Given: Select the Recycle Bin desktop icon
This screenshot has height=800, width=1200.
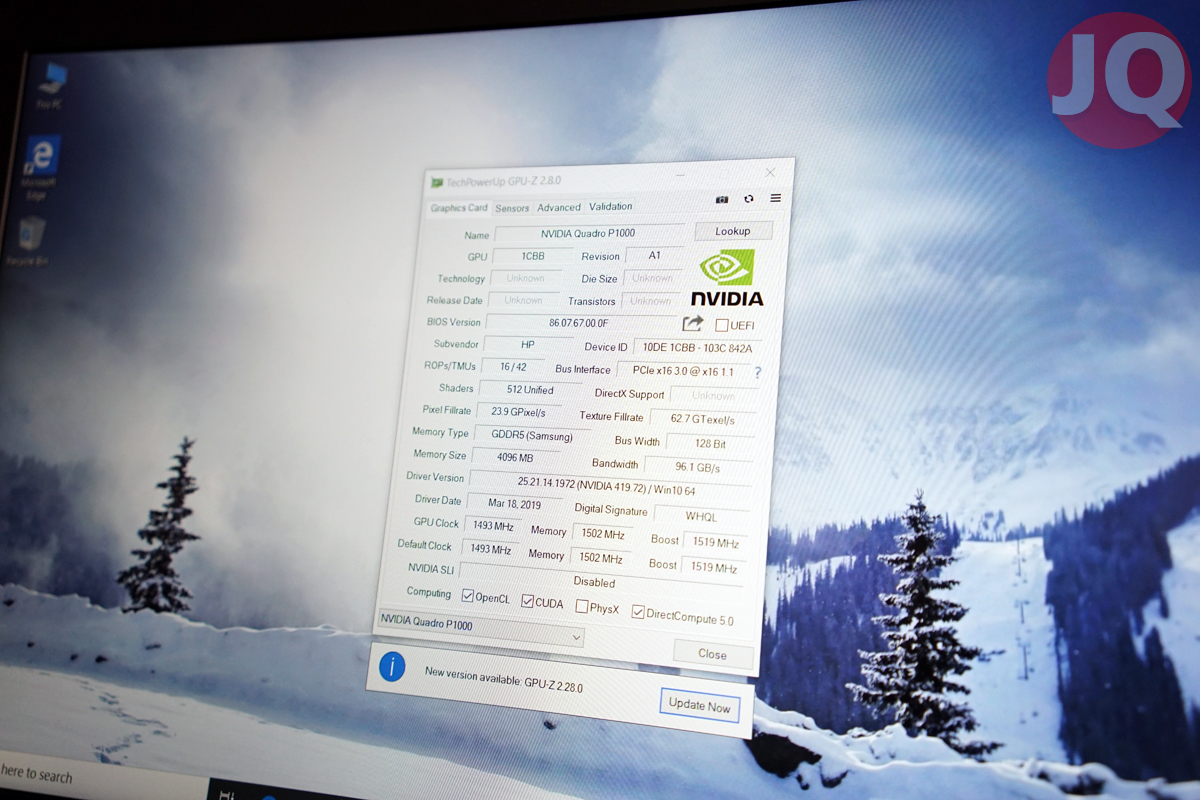Looking at the screenshot, I should point(32,242).
